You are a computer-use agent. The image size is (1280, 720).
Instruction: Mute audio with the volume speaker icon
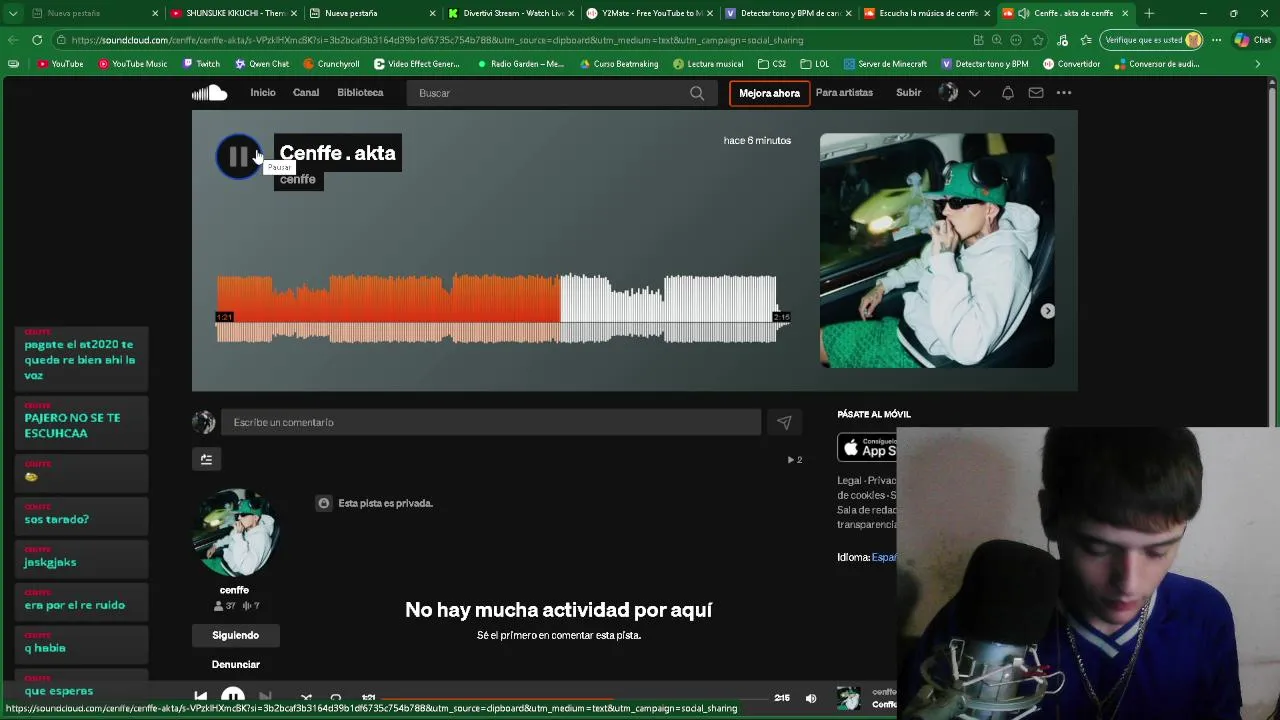(811, 698)
